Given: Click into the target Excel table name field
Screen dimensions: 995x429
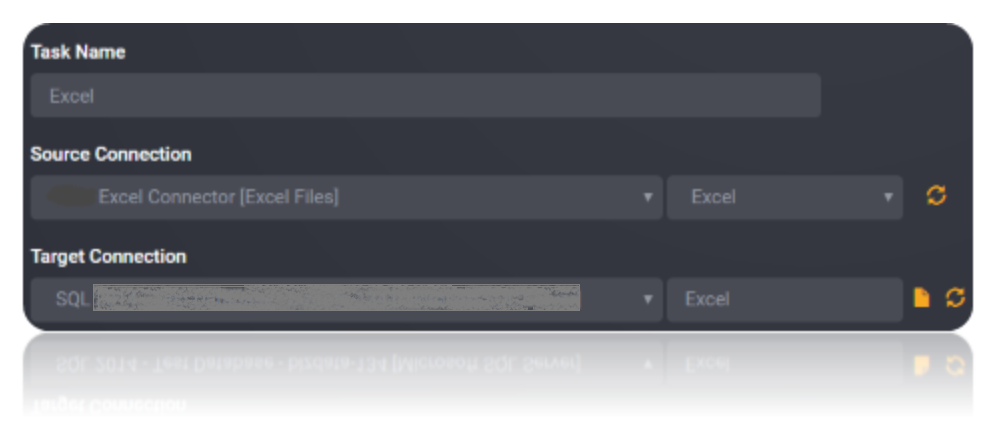Looking at the screenshot, I should tap(784, 299).
